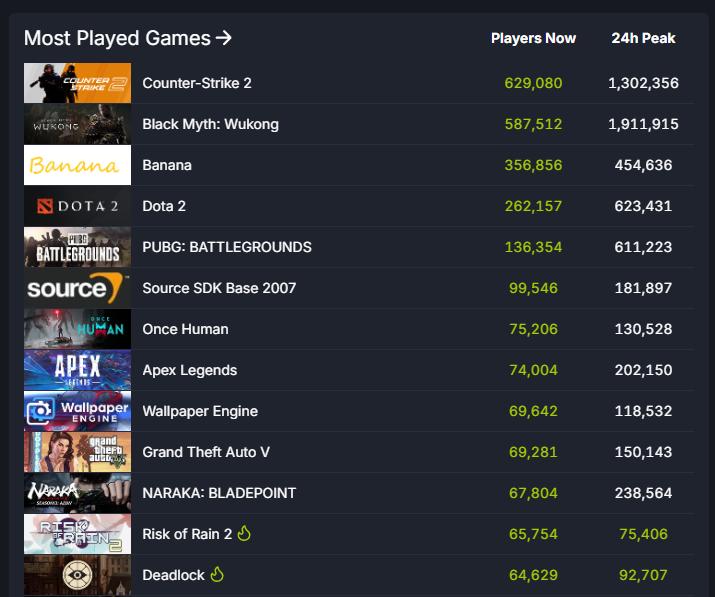This screenshot has height=597, width=715.
Task: Click the 629,080 players now value
Action: [534, 83]
